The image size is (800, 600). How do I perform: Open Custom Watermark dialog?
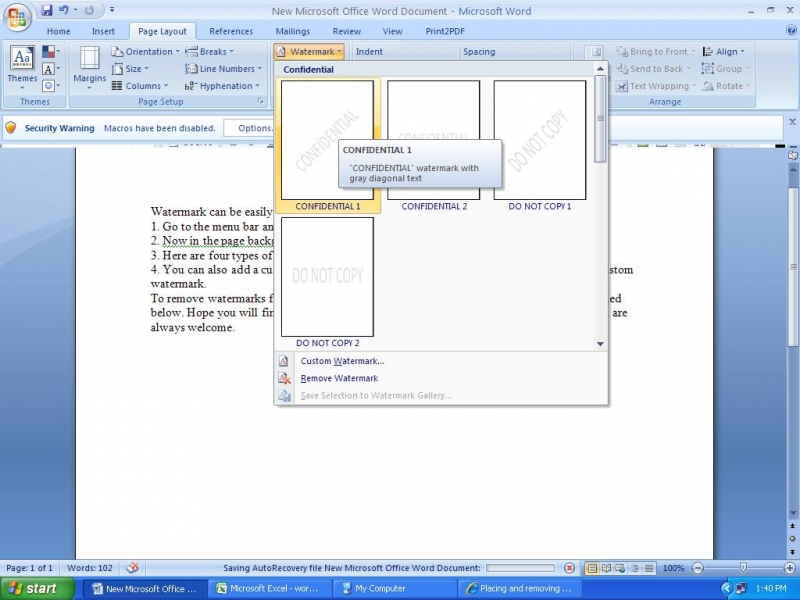click(x=342, y=361)
